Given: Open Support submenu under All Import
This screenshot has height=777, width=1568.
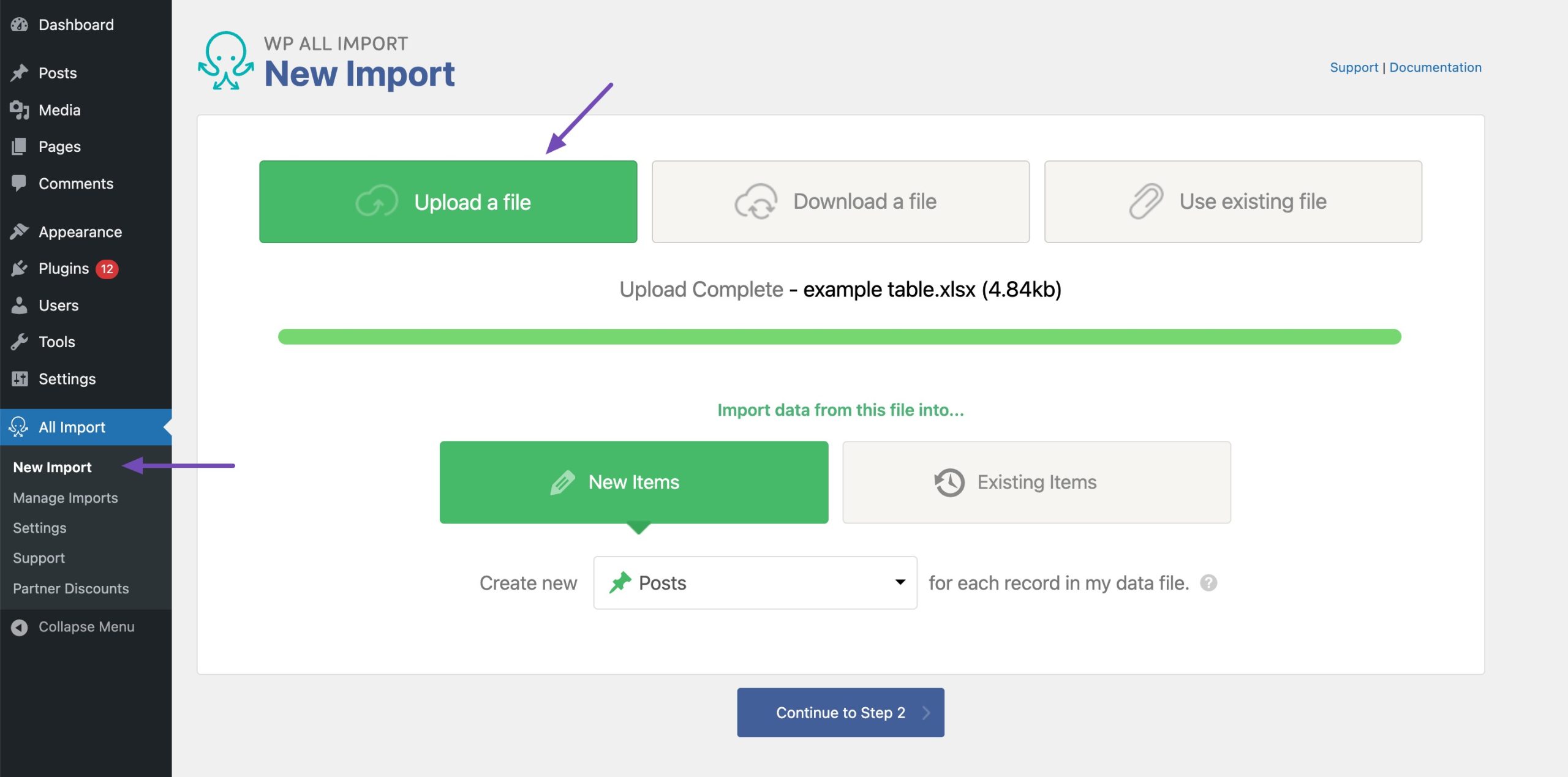Looking at the screenshot, I should pos(39,558).
